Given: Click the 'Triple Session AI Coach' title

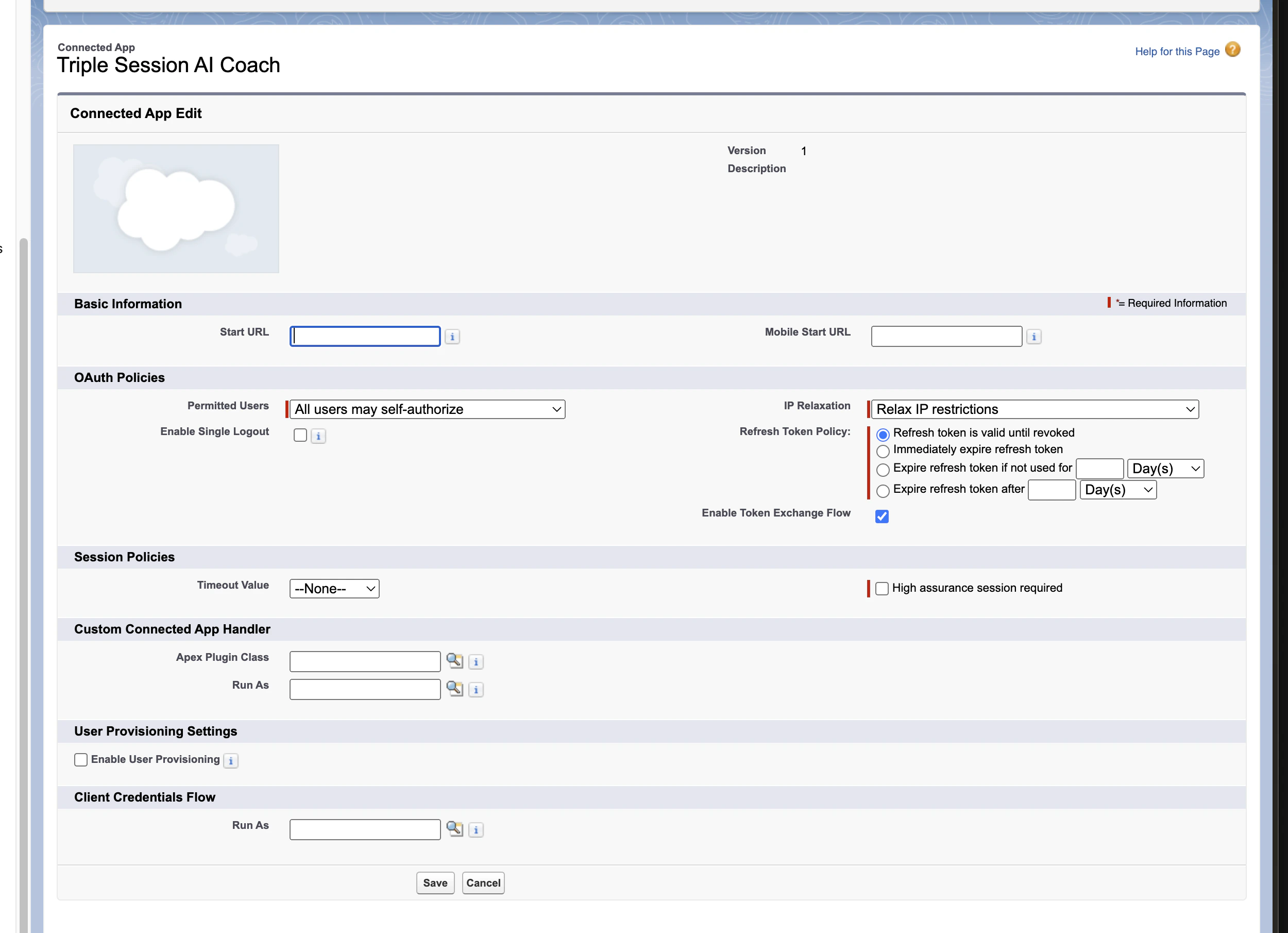Looking at the screenshot, I should 168,65.
